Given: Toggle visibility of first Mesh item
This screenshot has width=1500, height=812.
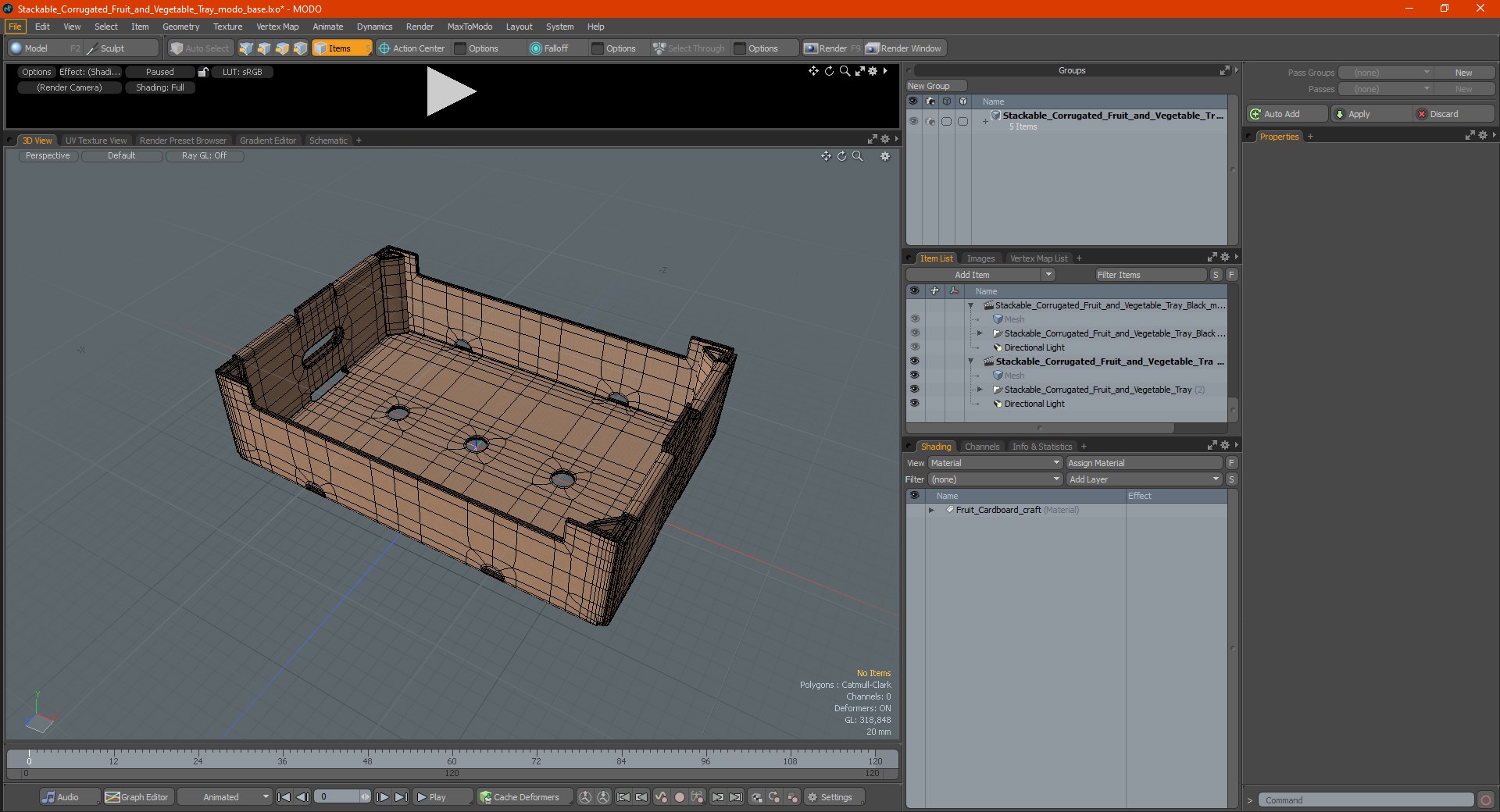Looking at the screenshot, I should coord(914,319).
